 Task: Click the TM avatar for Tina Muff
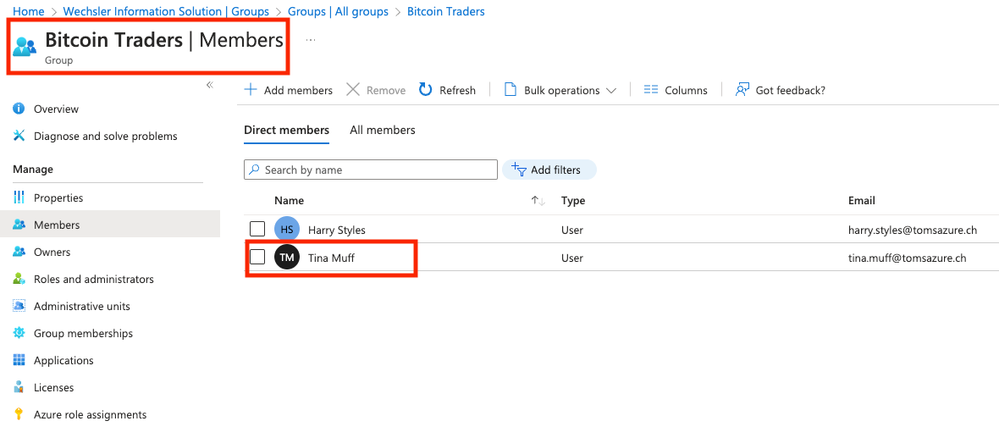point(287,257)
